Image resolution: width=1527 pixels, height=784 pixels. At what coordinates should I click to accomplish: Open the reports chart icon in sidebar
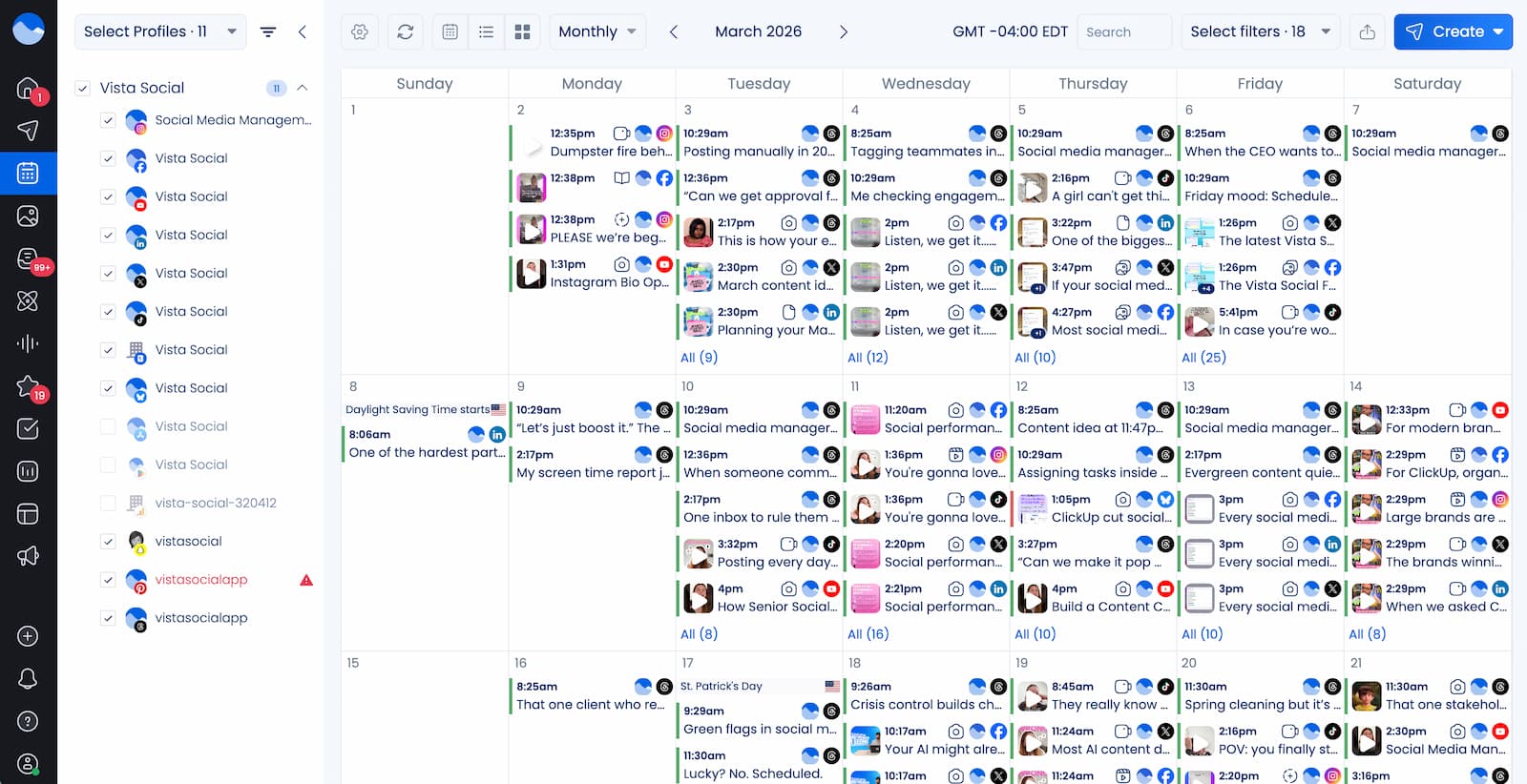click(x=28, y=471)
